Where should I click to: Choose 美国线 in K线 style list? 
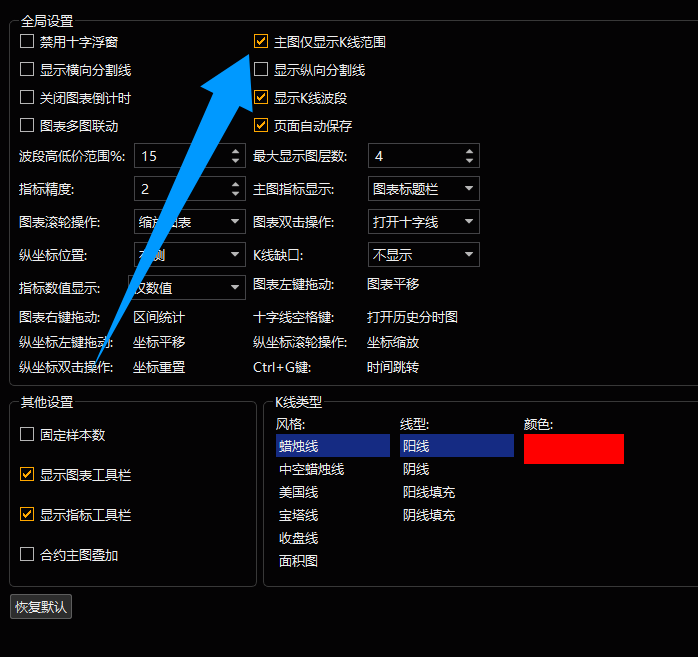(299, 492)
